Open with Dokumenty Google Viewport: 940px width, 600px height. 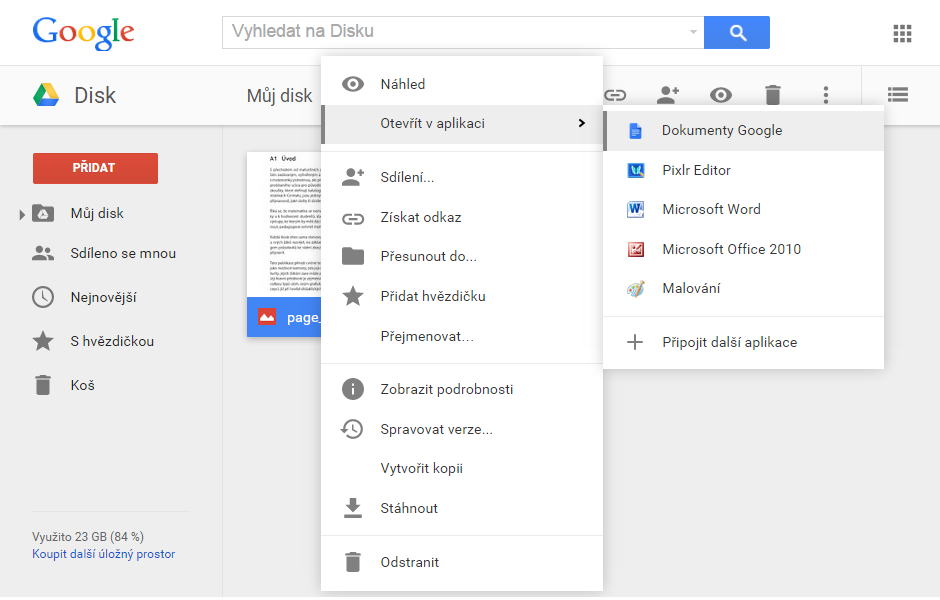(x=743, y=131)
